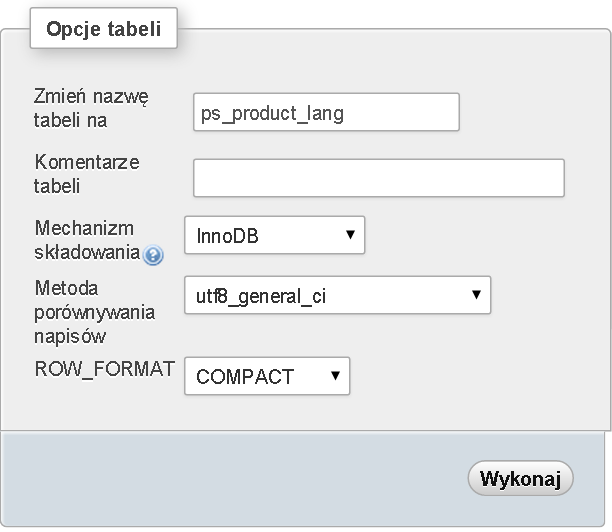The height and width of the screenshot is (532, 612).
Task: Click the 'Komentarze tabeli' label
Action: (87, 173)
